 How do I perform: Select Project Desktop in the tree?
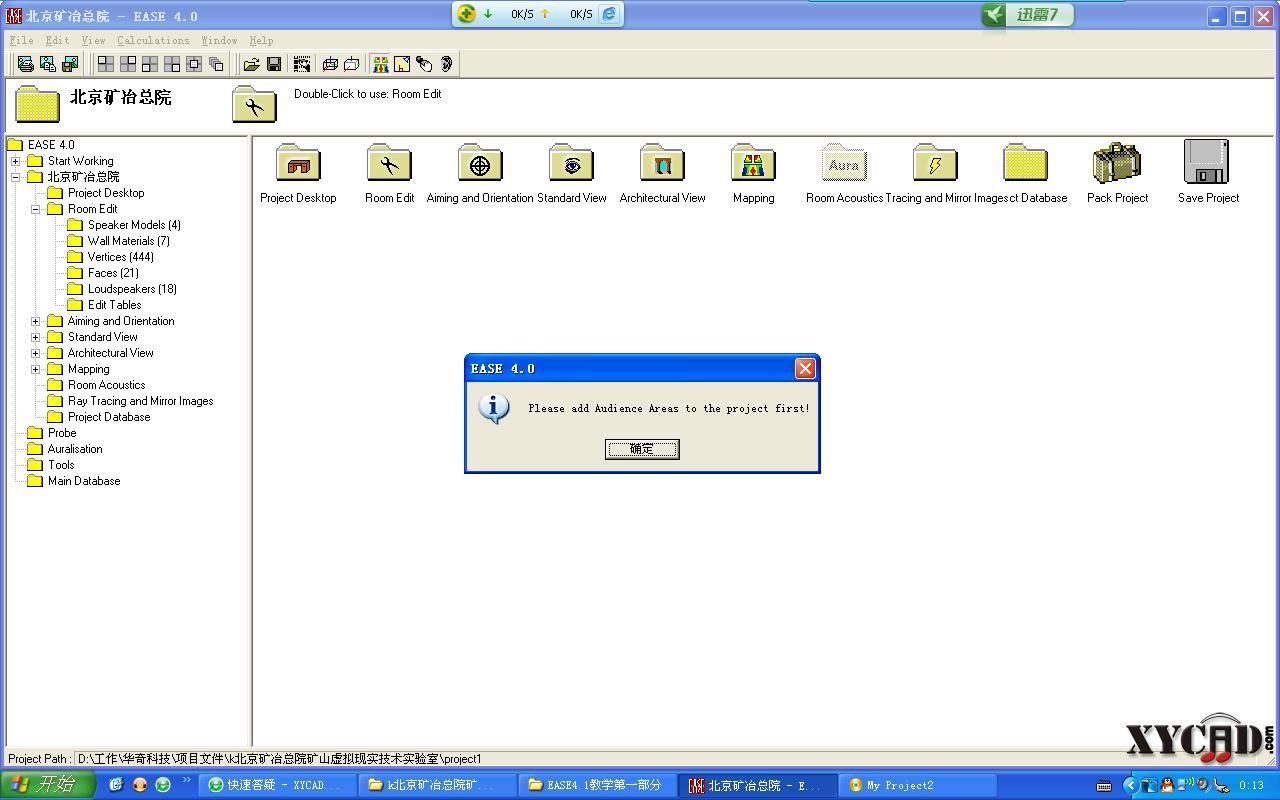coord(106,193)
